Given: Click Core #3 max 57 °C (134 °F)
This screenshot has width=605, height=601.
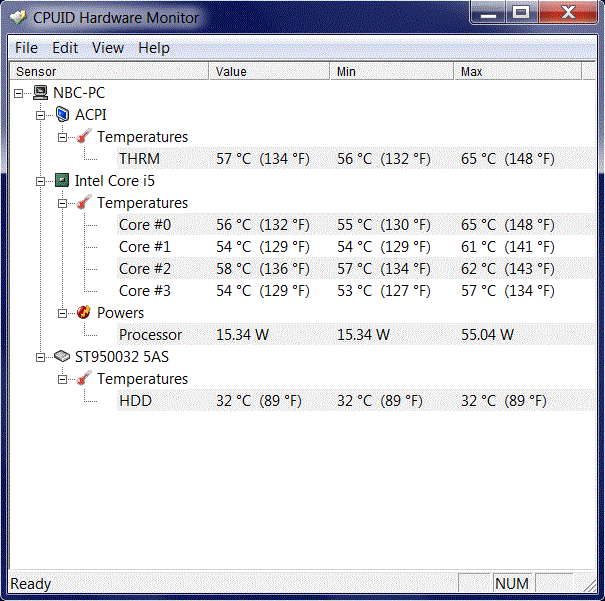Looking at the screenshot, I should 507,290.
